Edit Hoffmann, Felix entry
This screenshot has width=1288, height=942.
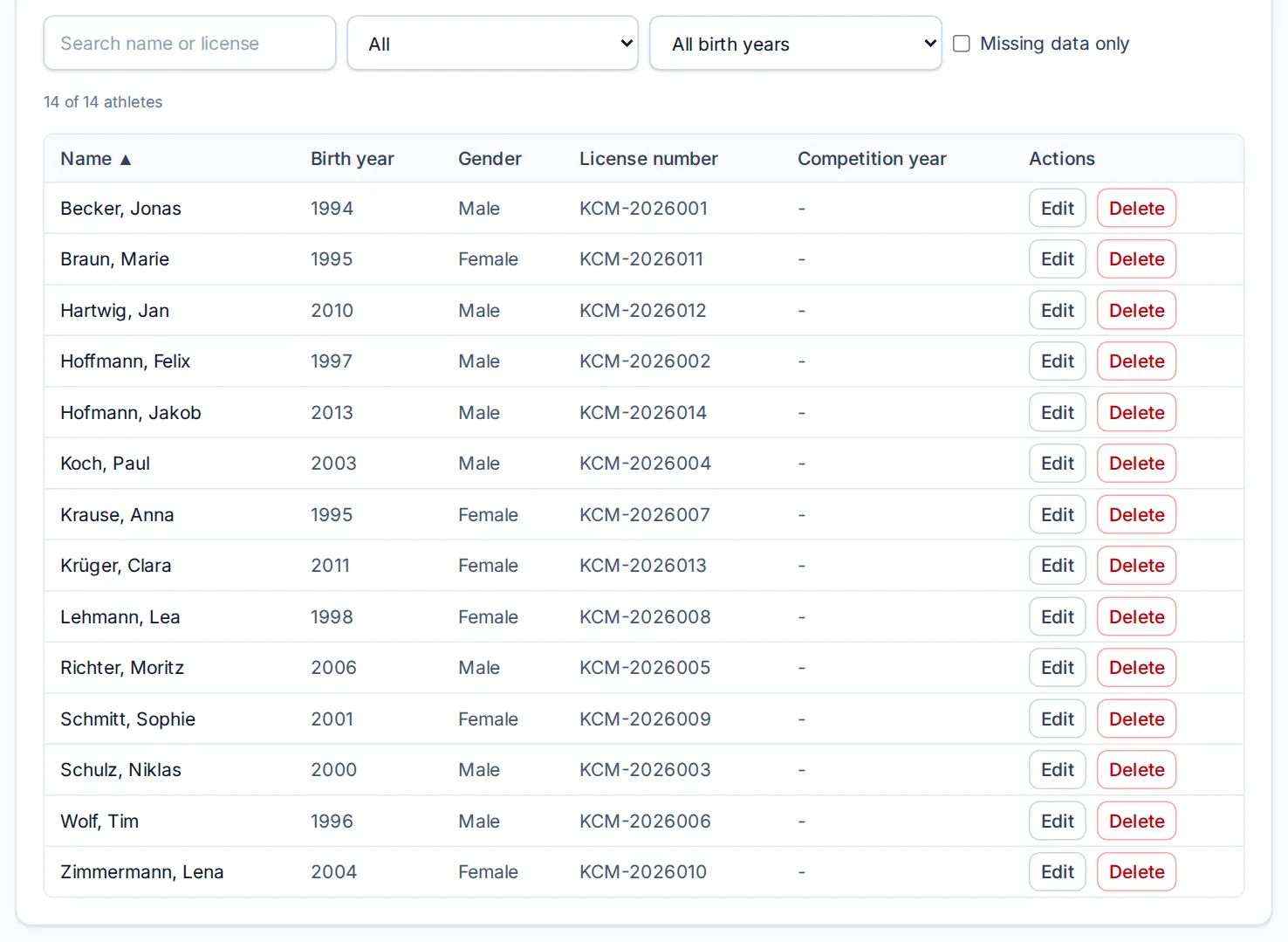click(1058, 361)
